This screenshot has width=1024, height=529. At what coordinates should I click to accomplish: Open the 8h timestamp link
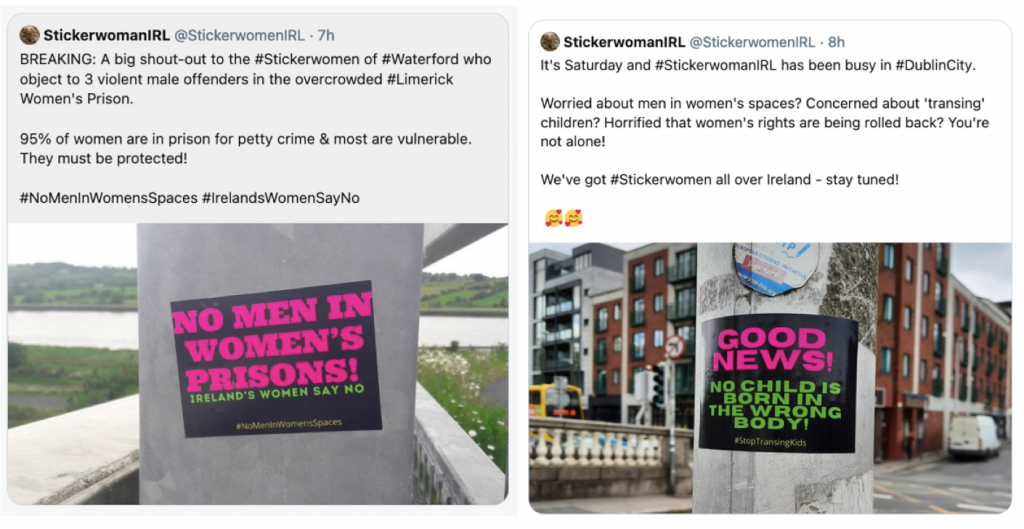point(836,42)
